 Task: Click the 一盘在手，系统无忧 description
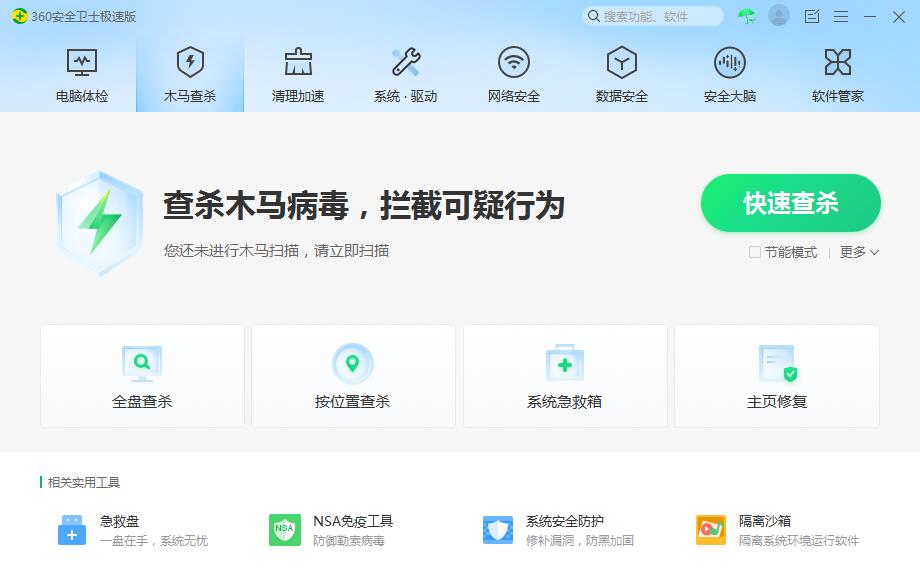click(x=154, y=541)
